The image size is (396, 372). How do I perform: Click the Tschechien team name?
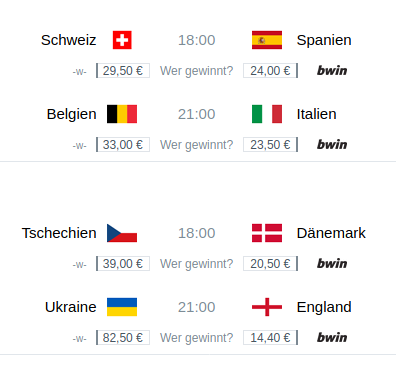[x=59, y=233]
